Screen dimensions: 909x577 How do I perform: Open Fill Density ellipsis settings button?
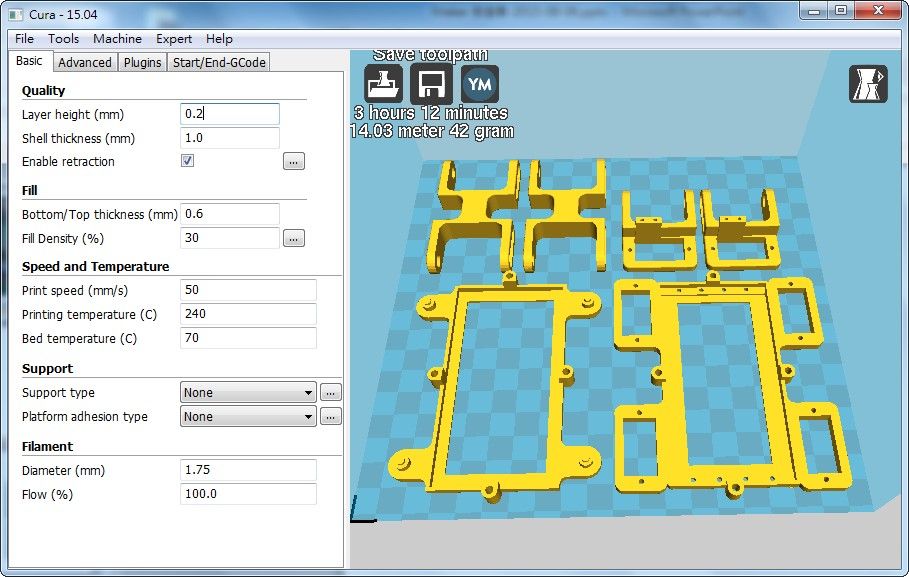(294, 238)
